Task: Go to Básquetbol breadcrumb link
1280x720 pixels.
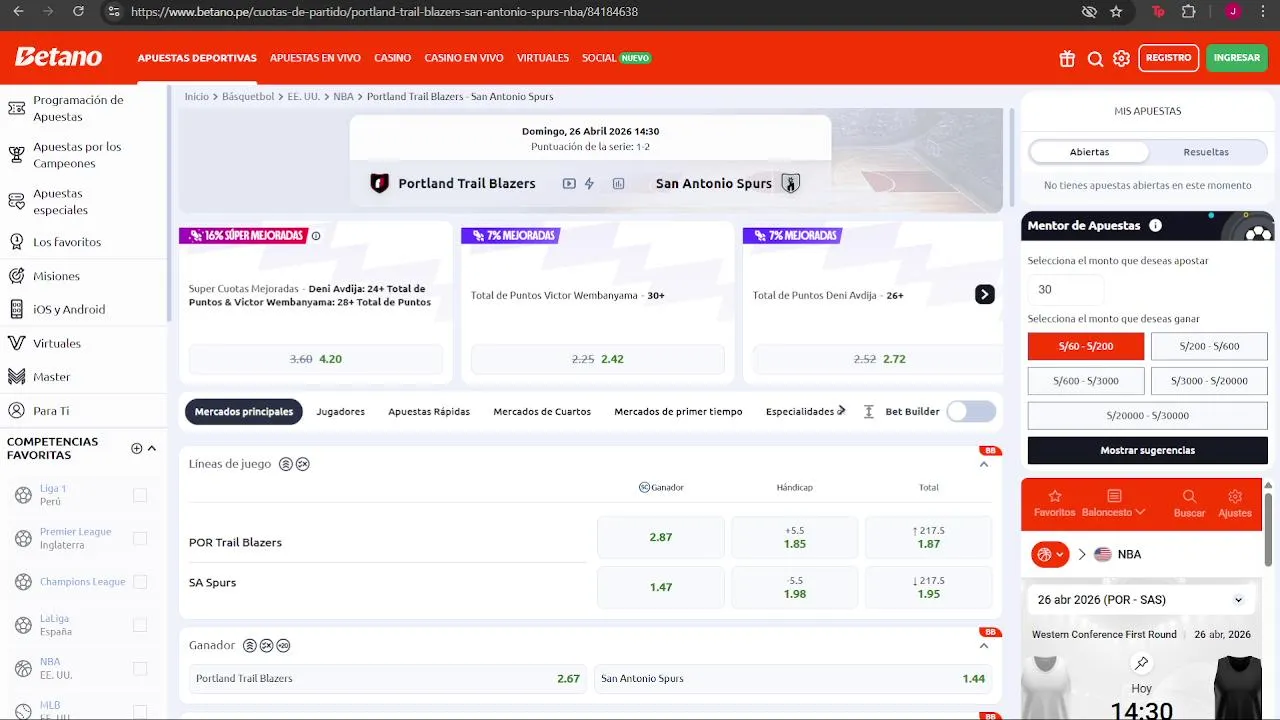Action: click(x=248, y=97)
